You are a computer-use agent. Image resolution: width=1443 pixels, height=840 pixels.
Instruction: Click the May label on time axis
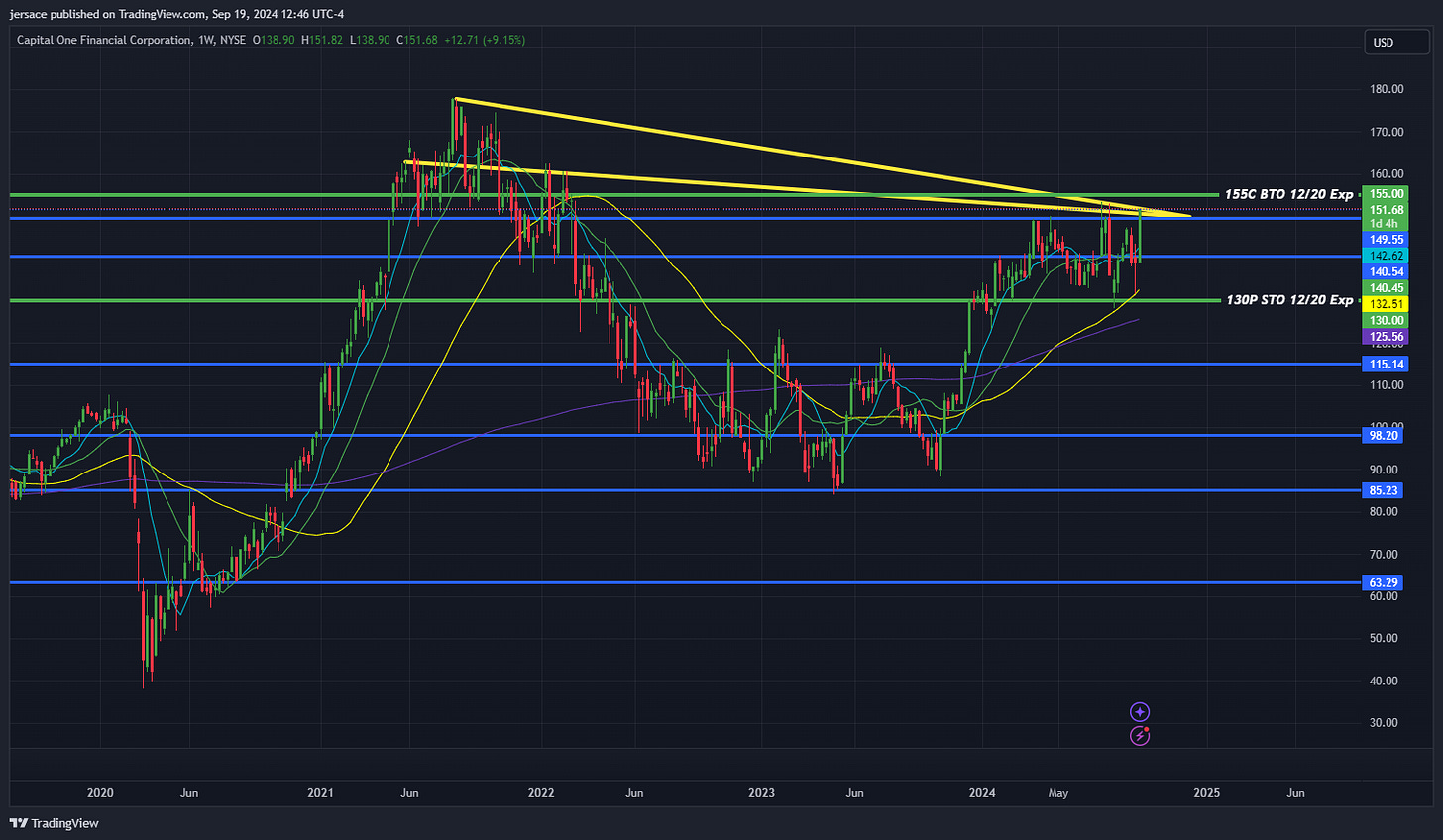pos(1058,793)
